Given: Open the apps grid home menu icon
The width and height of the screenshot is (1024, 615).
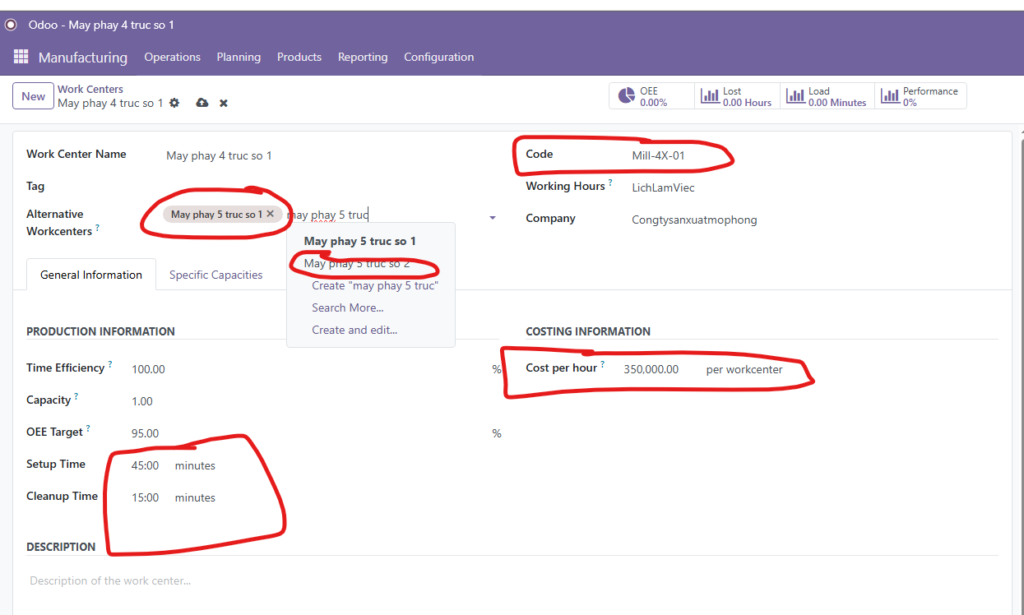Looking at the screenshot, I should click(21, 57).
